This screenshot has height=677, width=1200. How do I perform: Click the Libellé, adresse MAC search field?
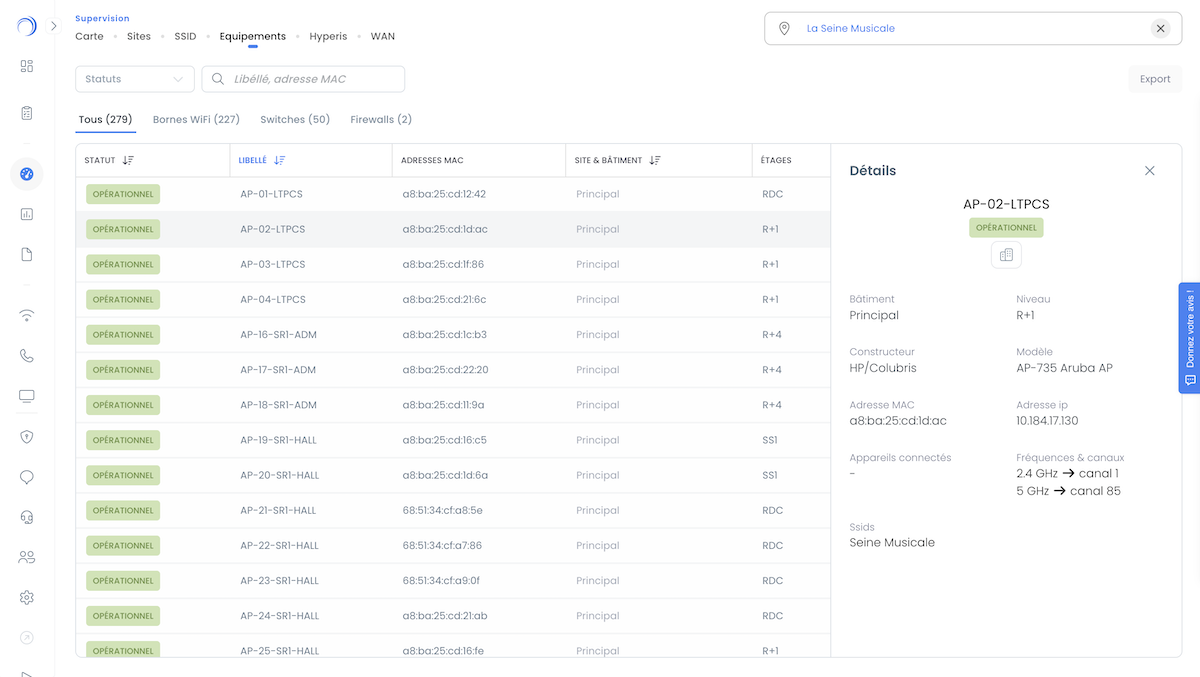(x=310, y=79)
